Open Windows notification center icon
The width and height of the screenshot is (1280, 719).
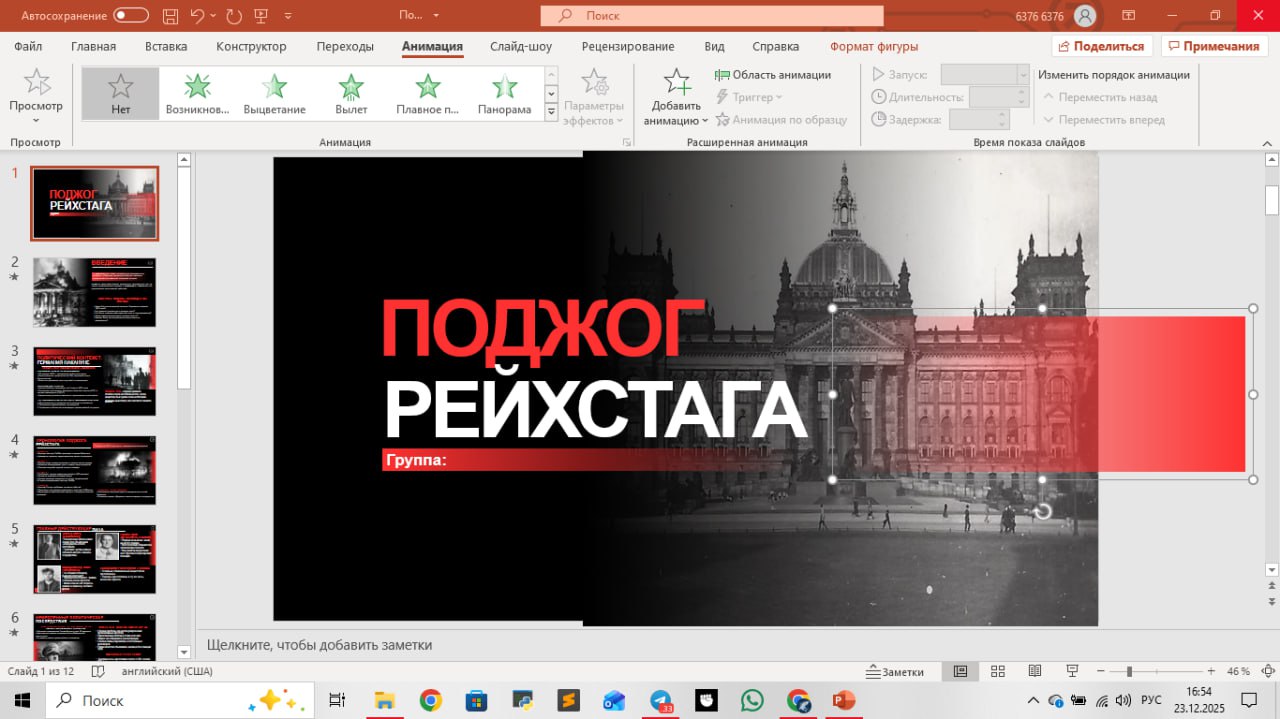pos(1249,700)
